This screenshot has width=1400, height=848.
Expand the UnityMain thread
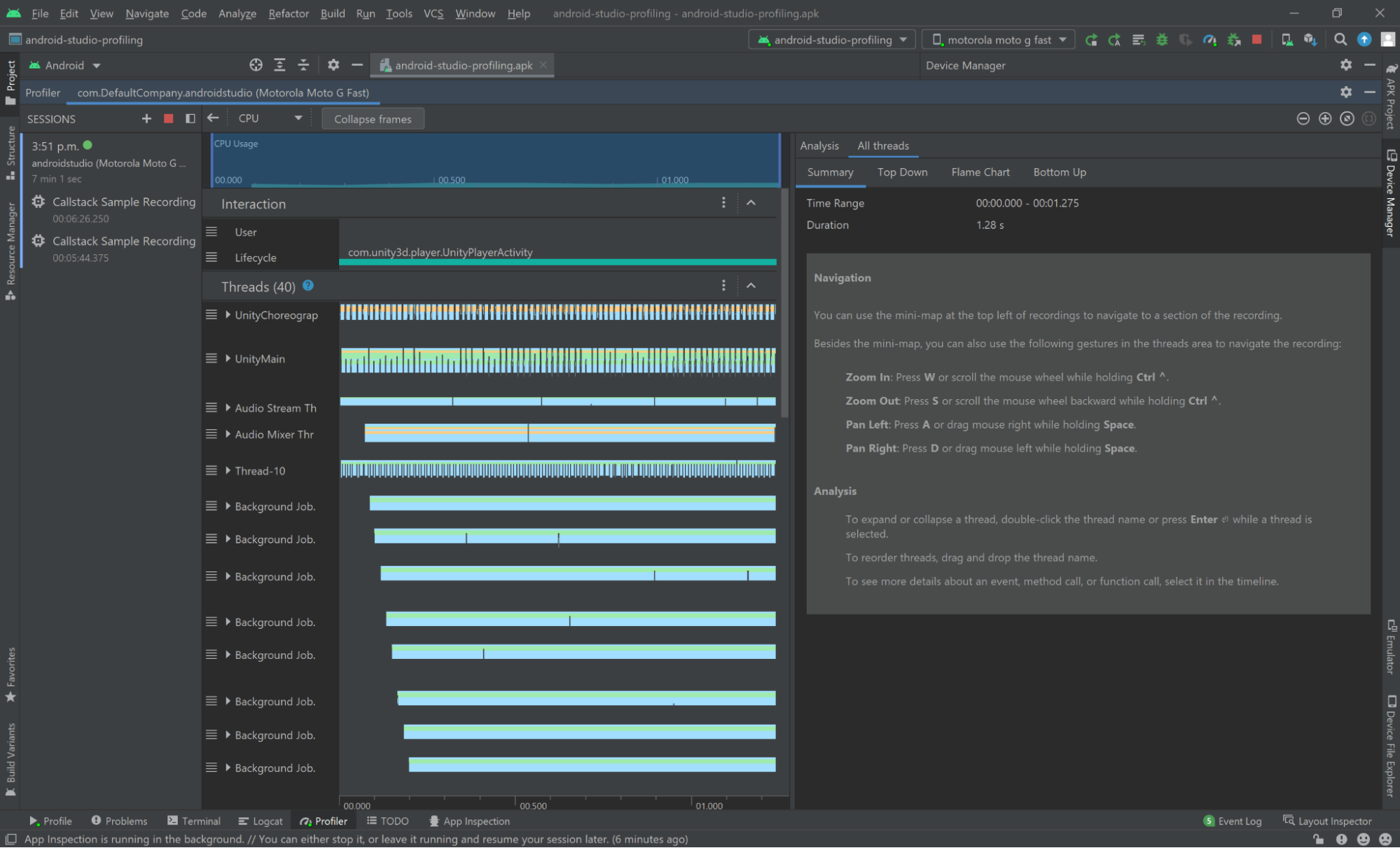228,359
